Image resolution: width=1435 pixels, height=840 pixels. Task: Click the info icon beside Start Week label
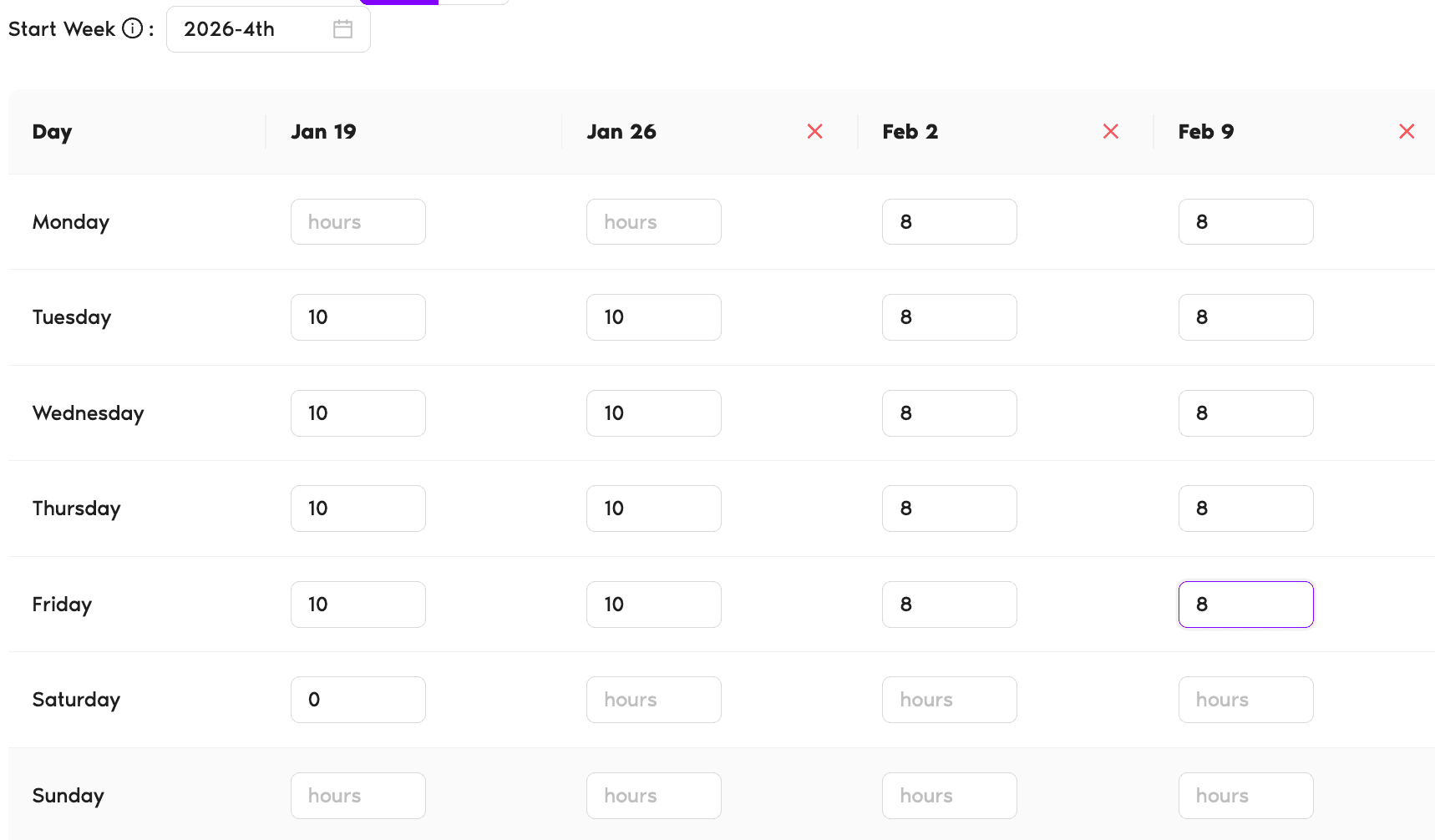coord(133,28)
